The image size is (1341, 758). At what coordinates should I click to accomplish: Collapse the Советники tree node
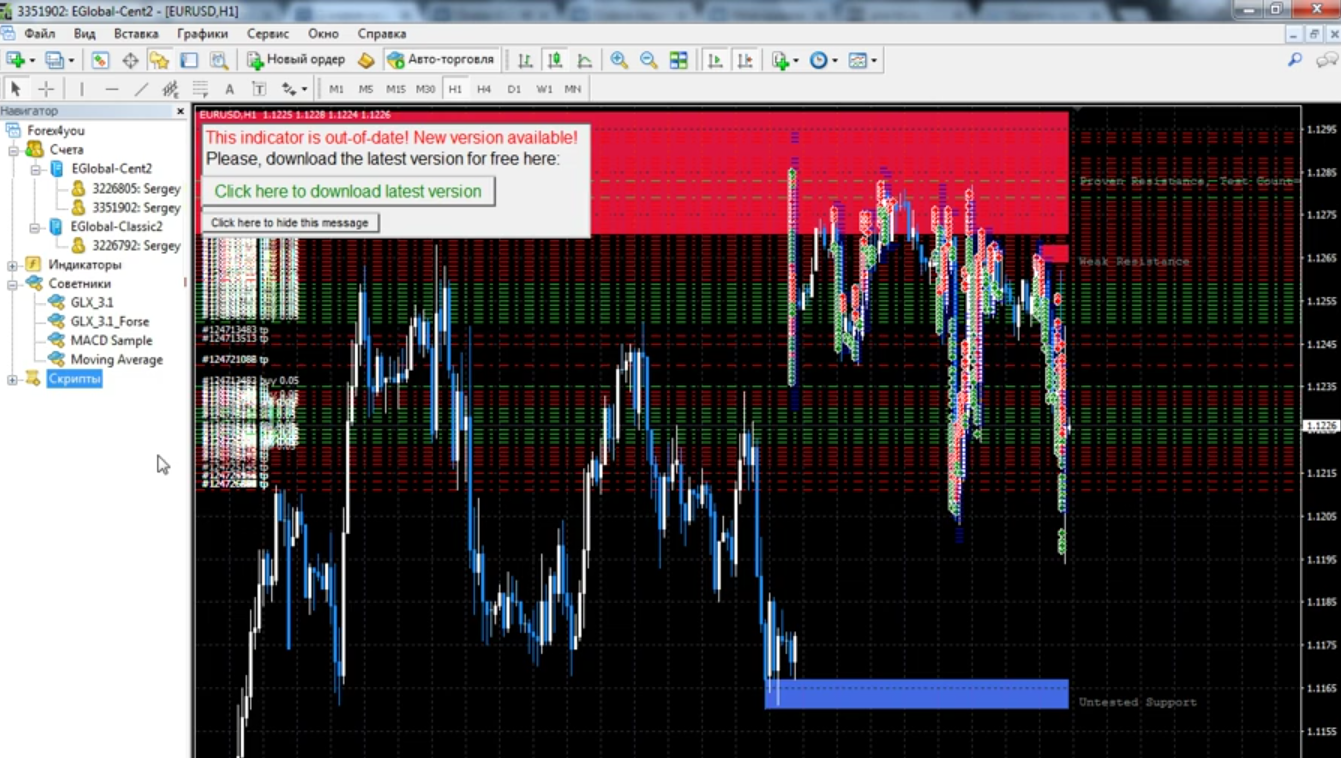coord(13,284)
